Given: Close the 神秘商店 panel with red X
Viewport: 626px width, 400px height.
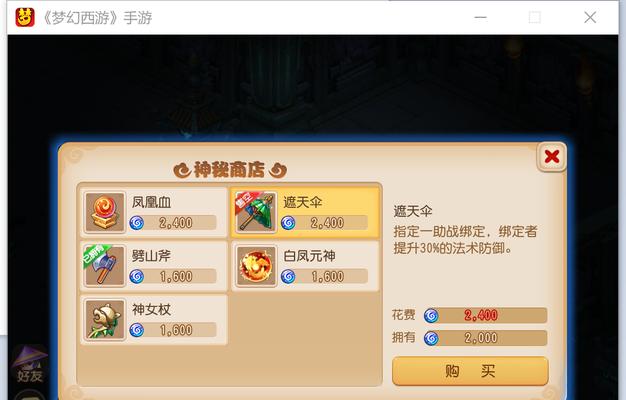Looking at the screenshot, I should click(552, 156).
